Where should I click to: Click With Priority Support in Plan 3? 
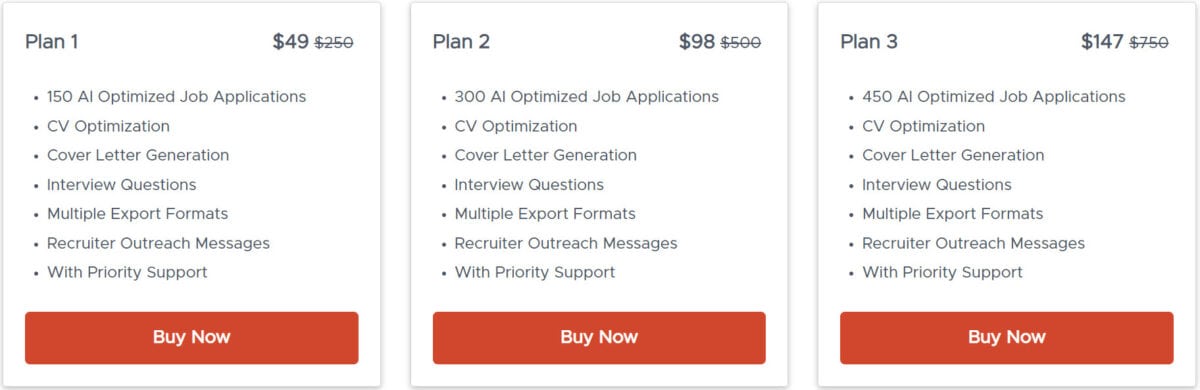coord(942,272)
